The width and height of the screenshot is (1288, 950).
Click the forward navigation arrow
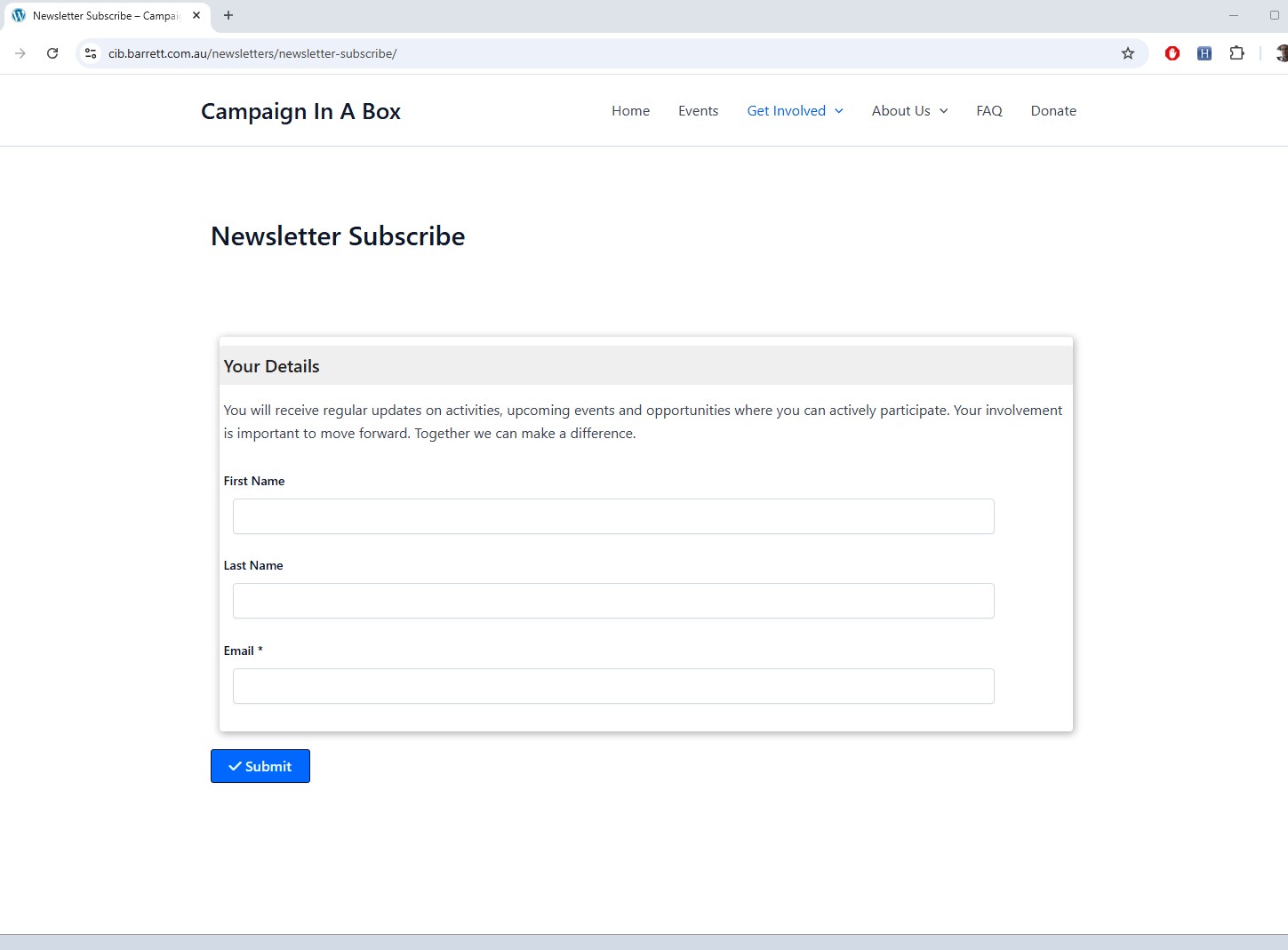point(20,53)
